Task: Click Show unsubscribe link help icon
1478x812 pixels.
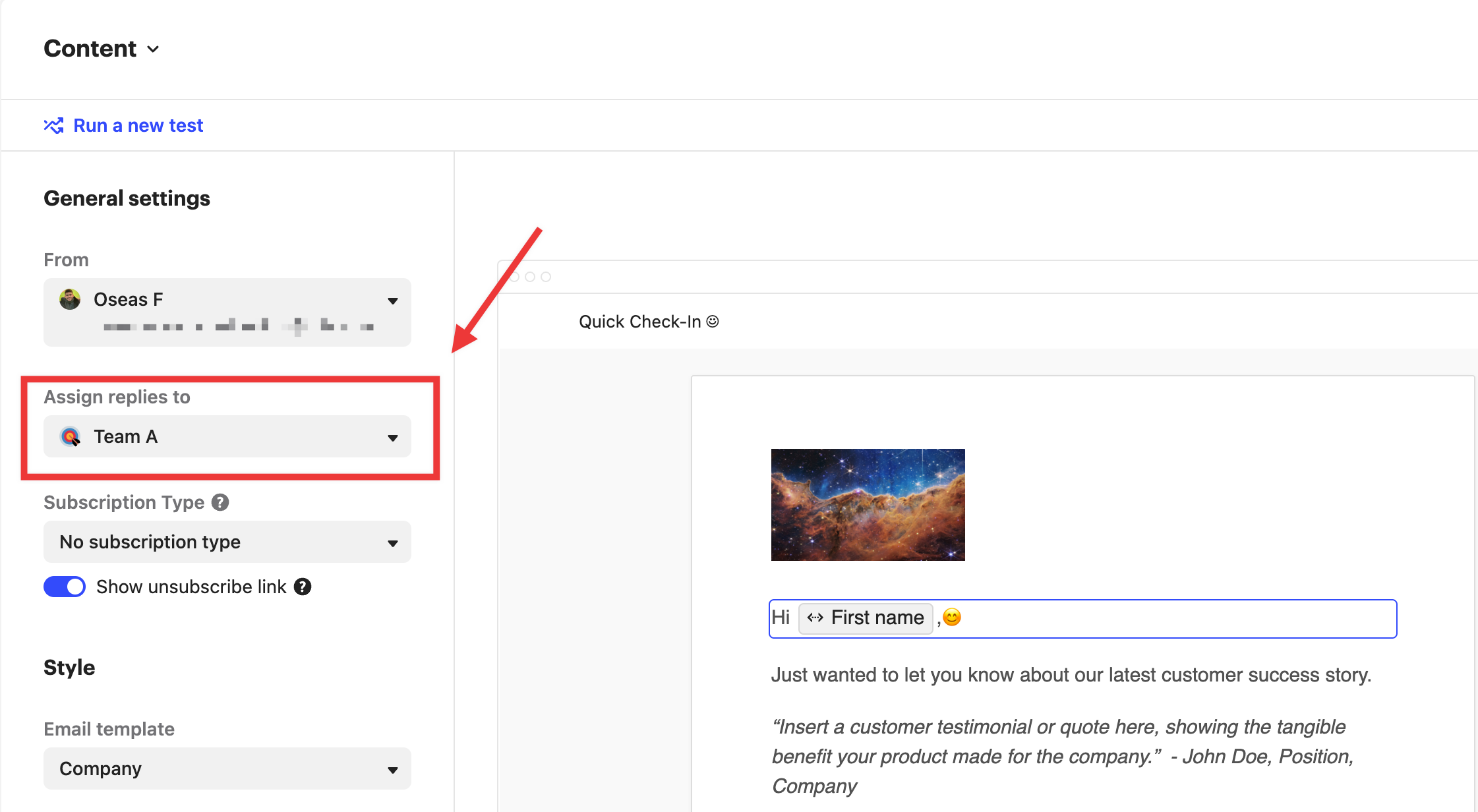Action: [x=303, y=587]
